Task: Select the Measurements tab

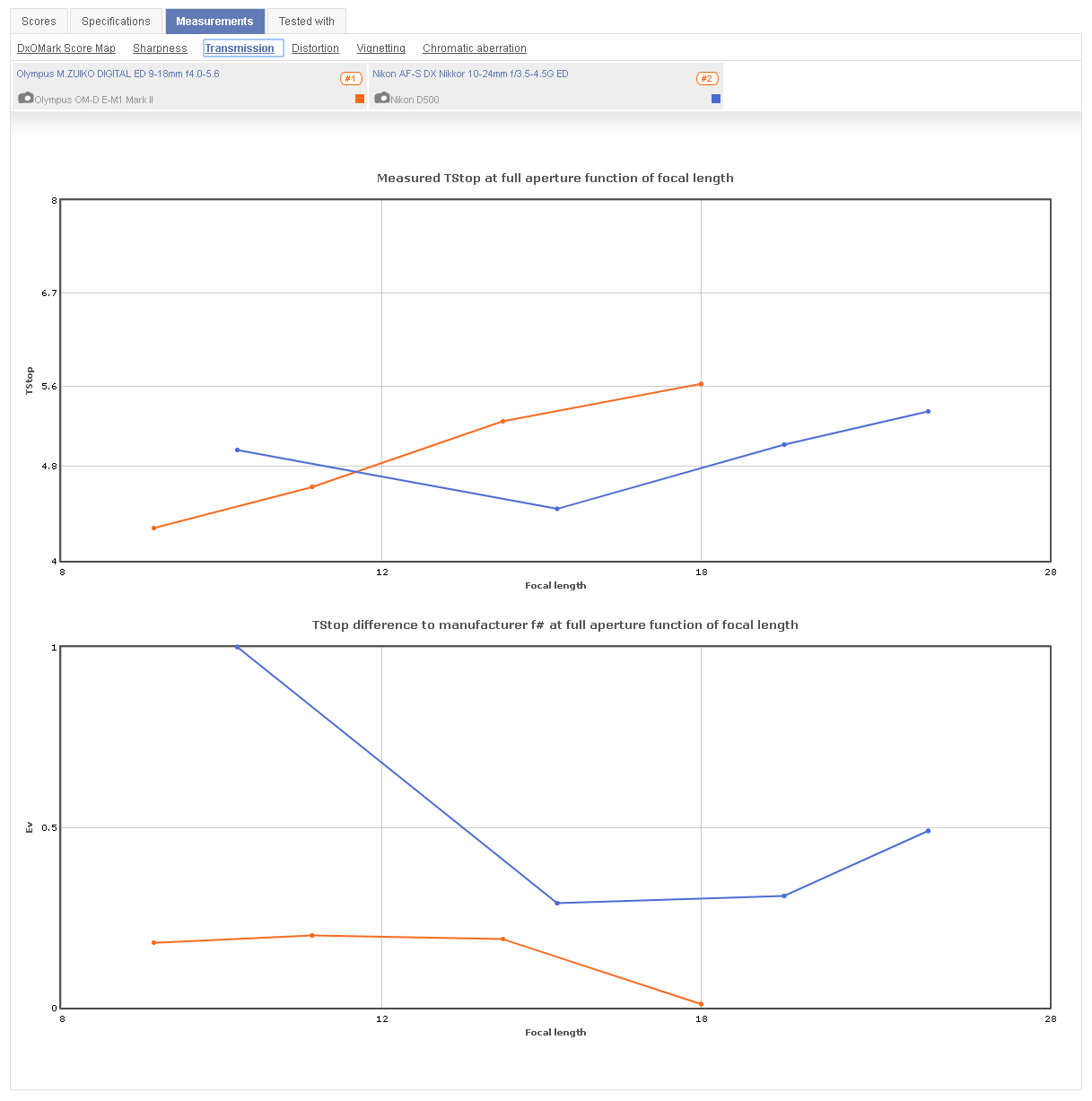Action: 214,22
